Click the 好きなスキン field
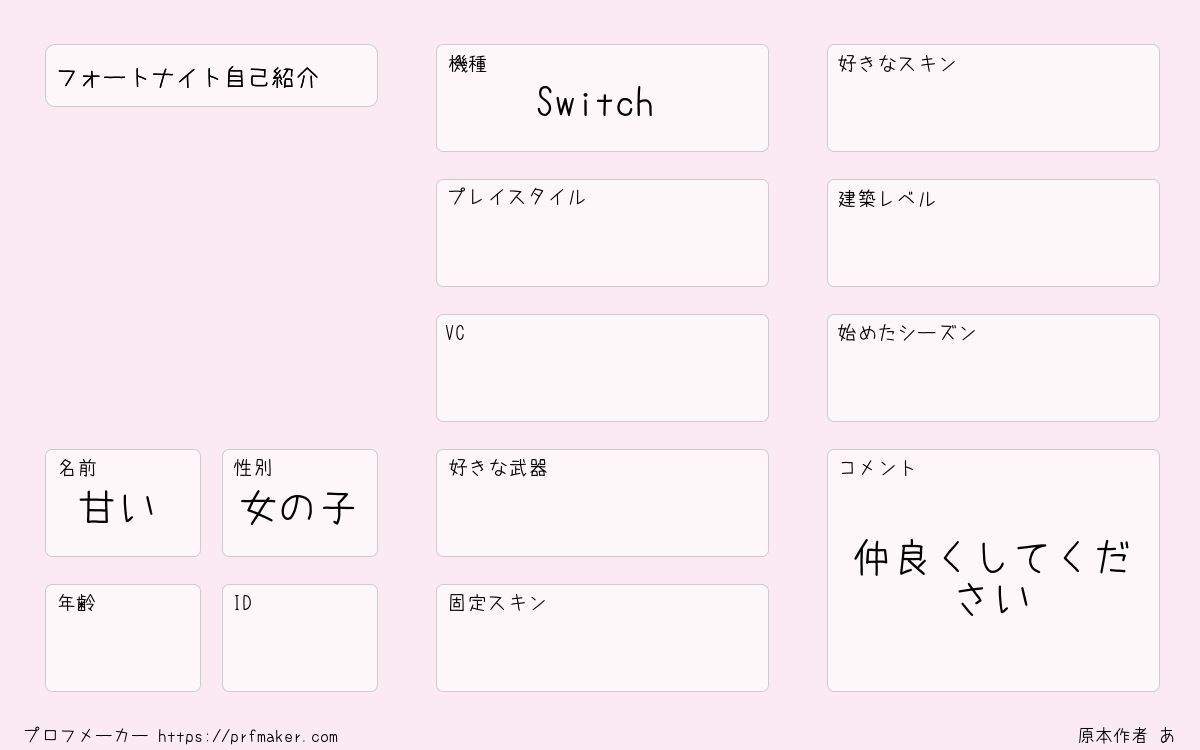This screenshot has width=1200, height=750. (993, 98)
